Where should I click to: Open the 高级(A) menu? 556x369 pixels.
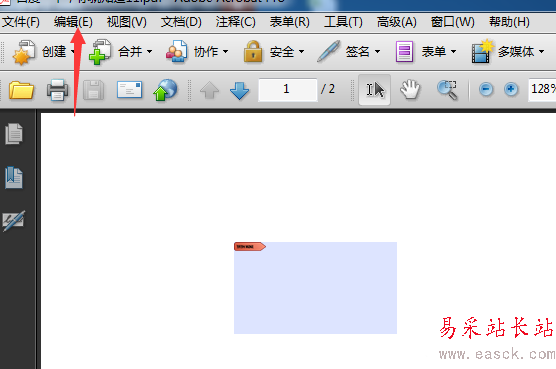coord(396,22)
